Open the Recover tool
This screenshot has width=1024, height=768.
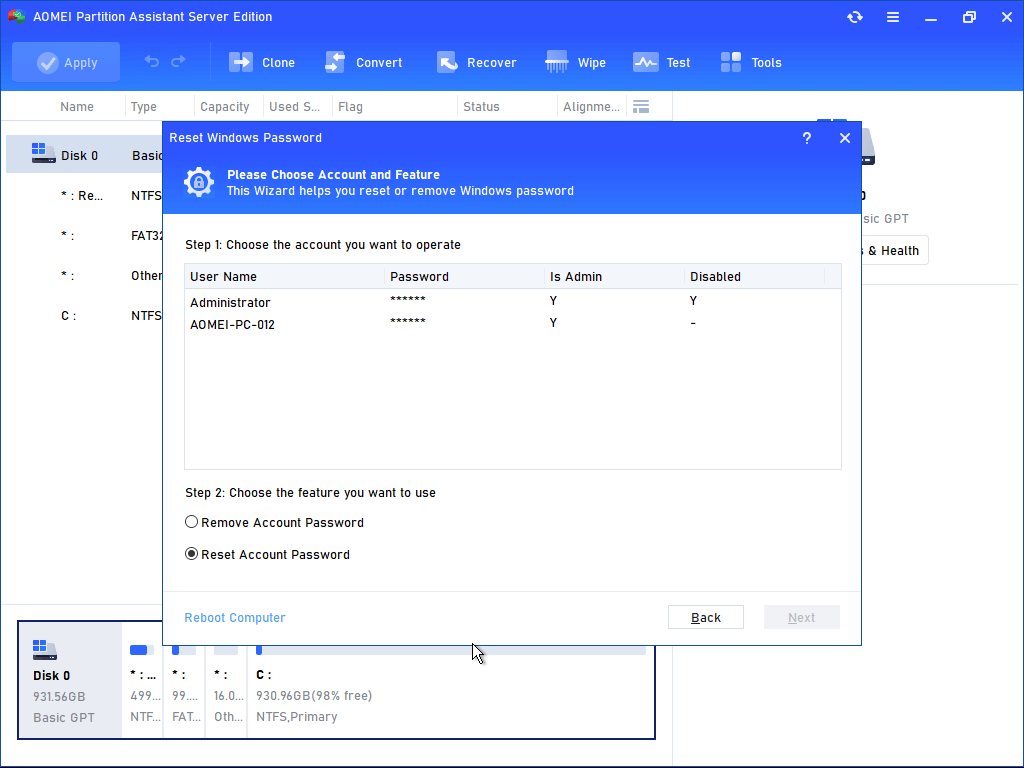pyautogui.click(x=476, y=63)
